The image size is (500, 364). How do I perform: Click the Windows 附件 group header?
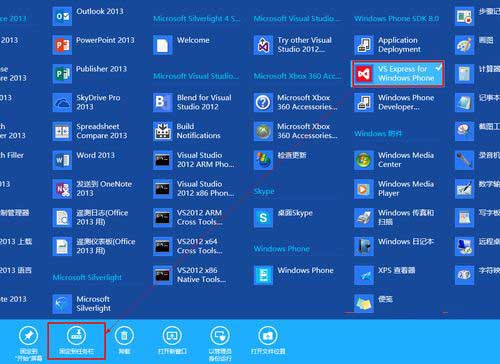(x=379, y=134)
